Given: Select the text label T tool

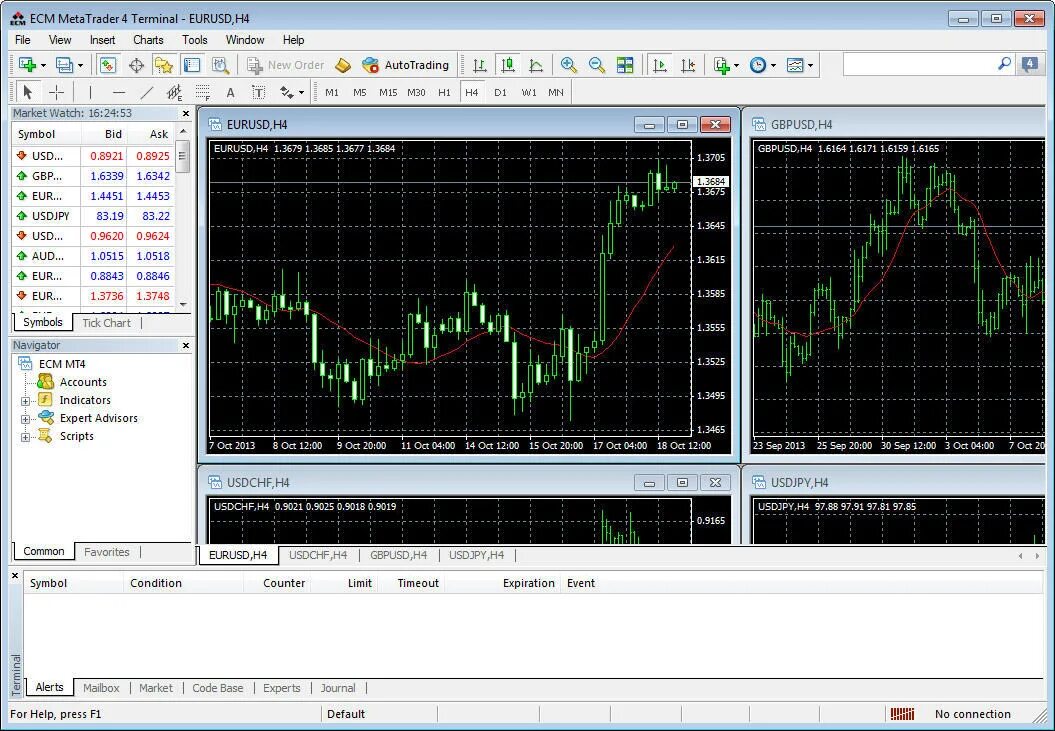Looking at the screenshot, I should click(258, 92).
